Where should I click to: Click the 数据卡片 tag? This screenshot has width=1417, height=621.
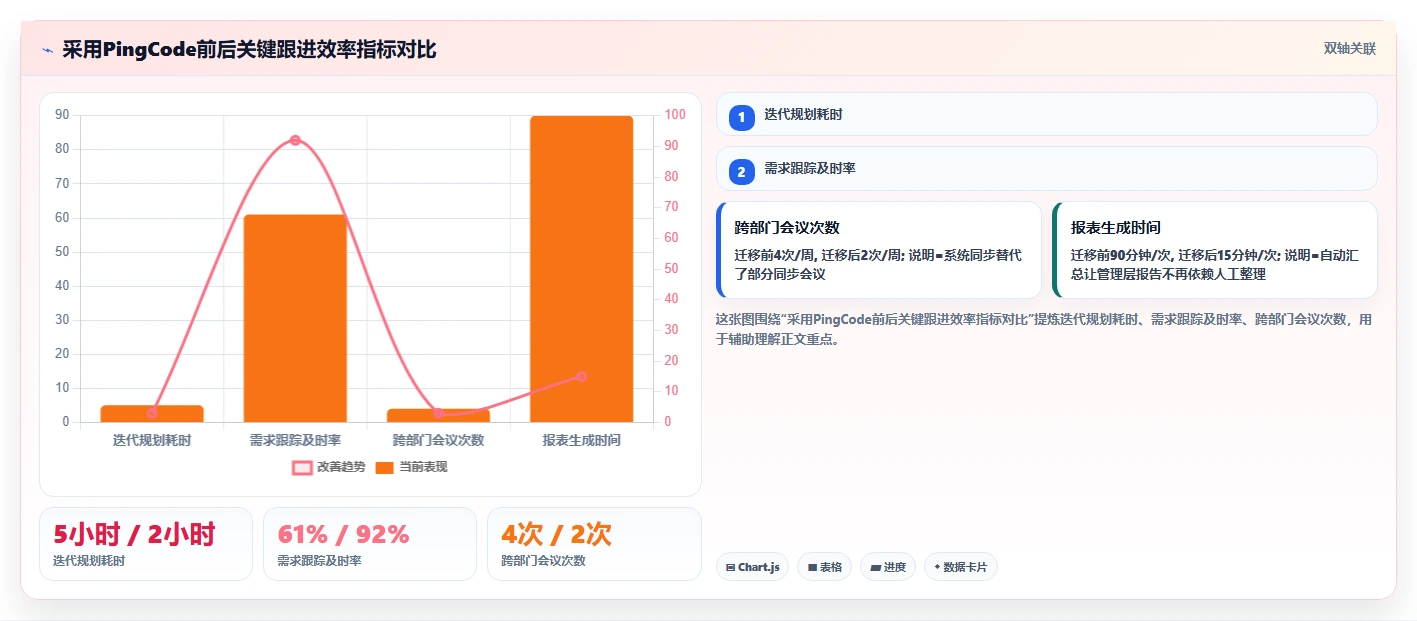pyautogui.click(x=960, y=567)
